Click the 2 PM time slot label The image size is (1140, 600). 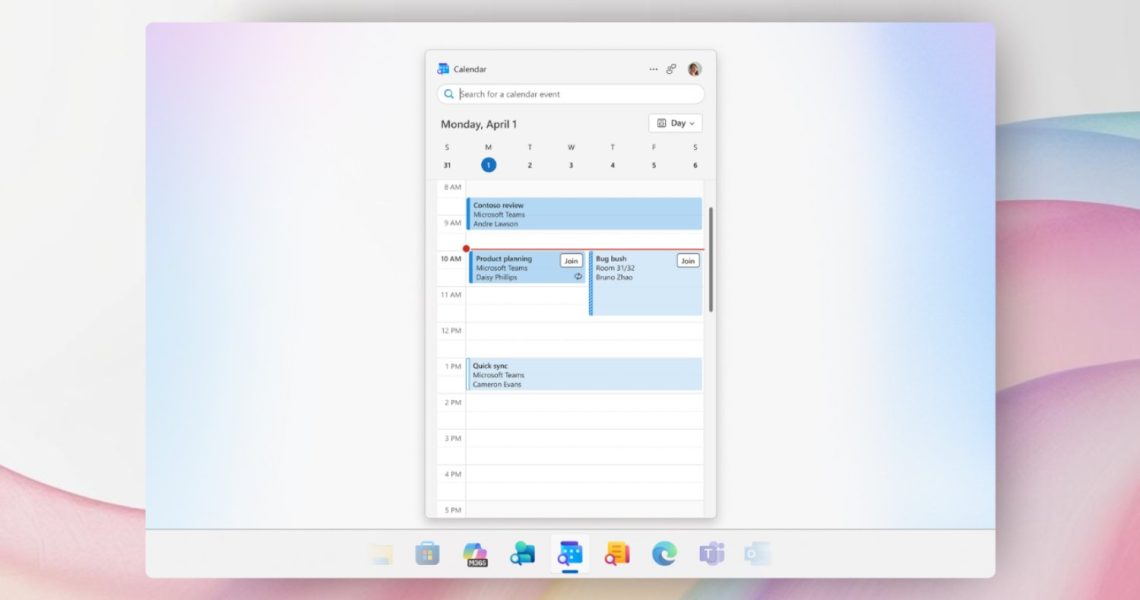[452, 402]
